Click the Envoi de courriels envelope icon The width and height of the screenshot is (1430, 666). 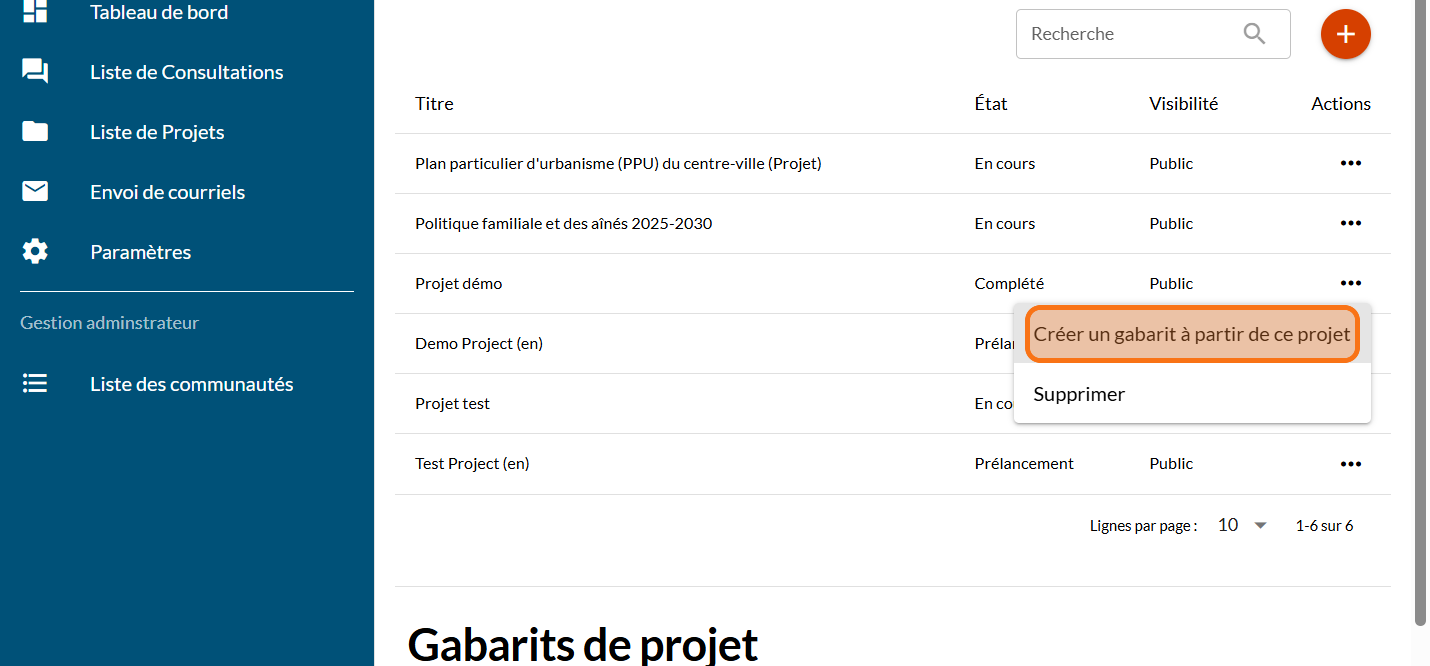(35, 192)
